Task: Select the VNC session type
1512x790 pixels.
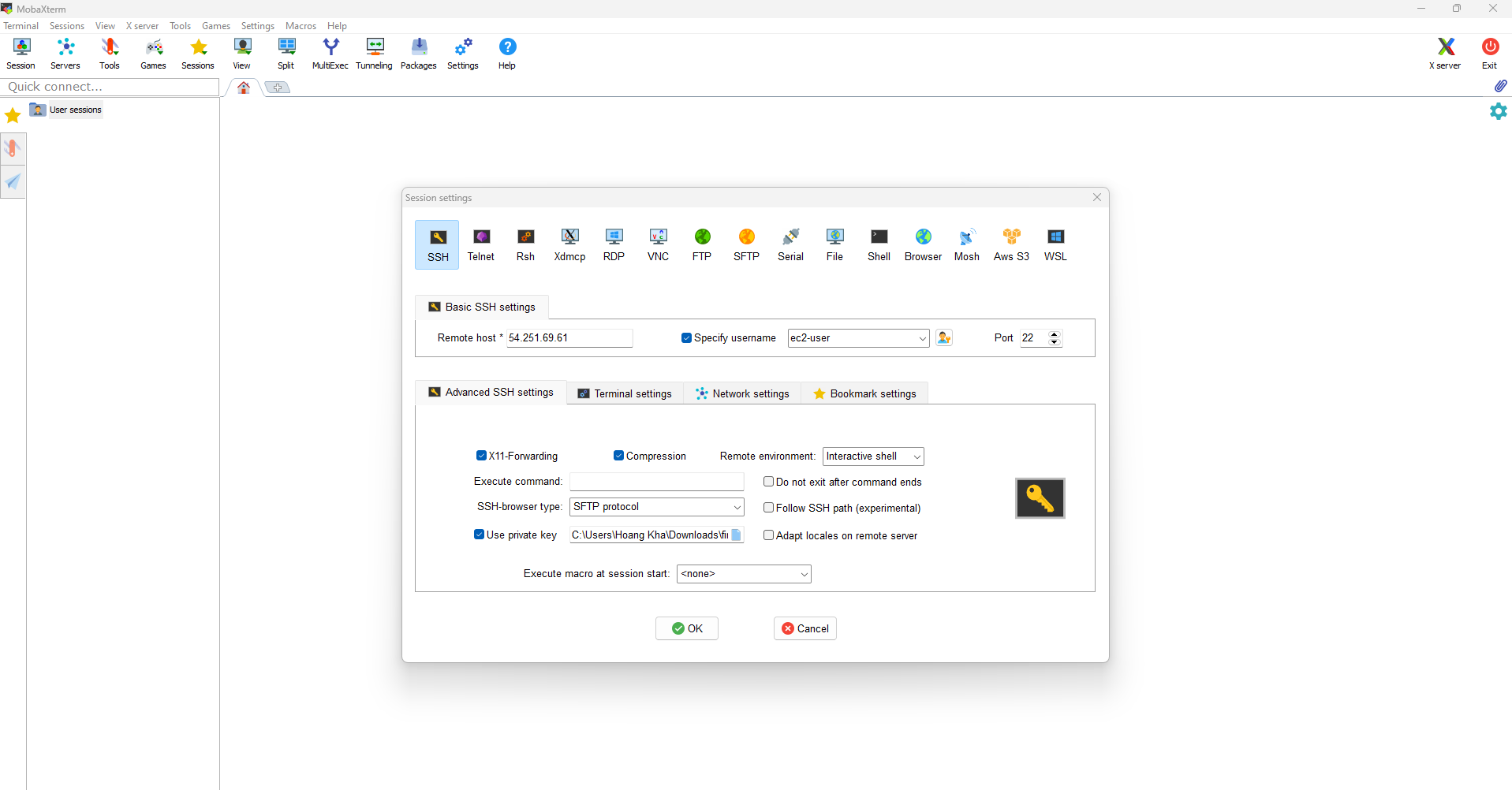Action: (x=658, y=244)
